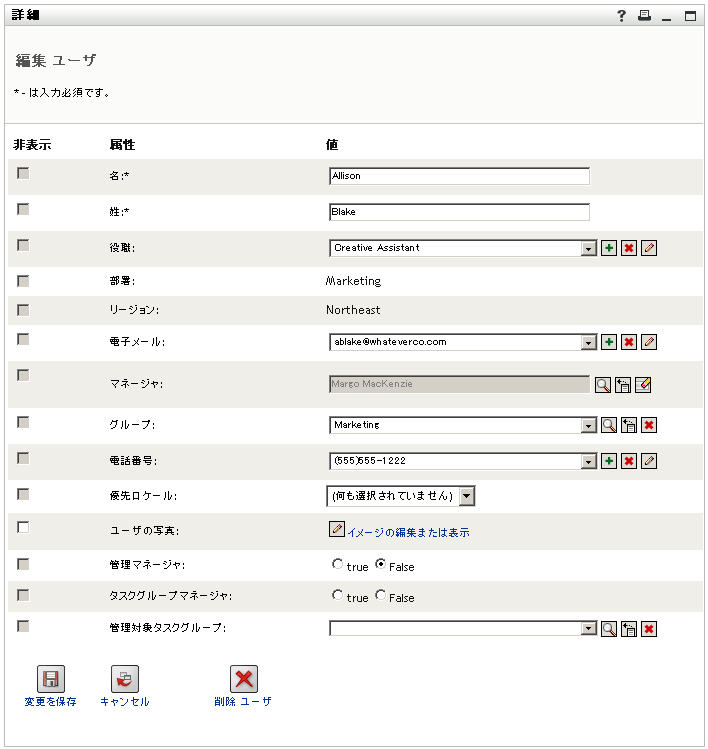Screen dimensions: 708x749
Task: Expand the 電話番号 dropdown list
Action: 589,461
